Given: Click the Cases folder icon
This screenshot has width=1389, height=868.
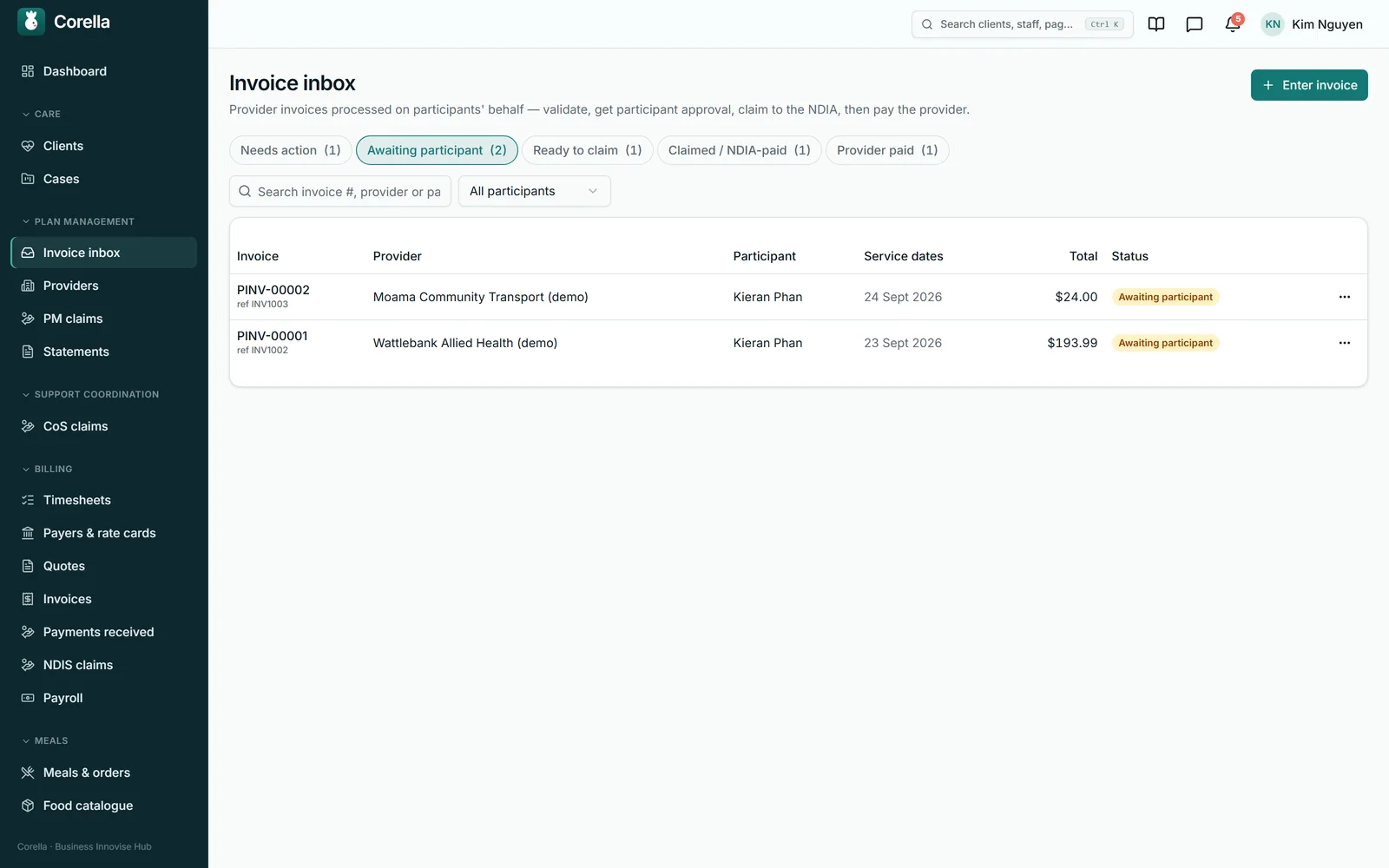Looking at the screenshot, I should tap(28, 179).
